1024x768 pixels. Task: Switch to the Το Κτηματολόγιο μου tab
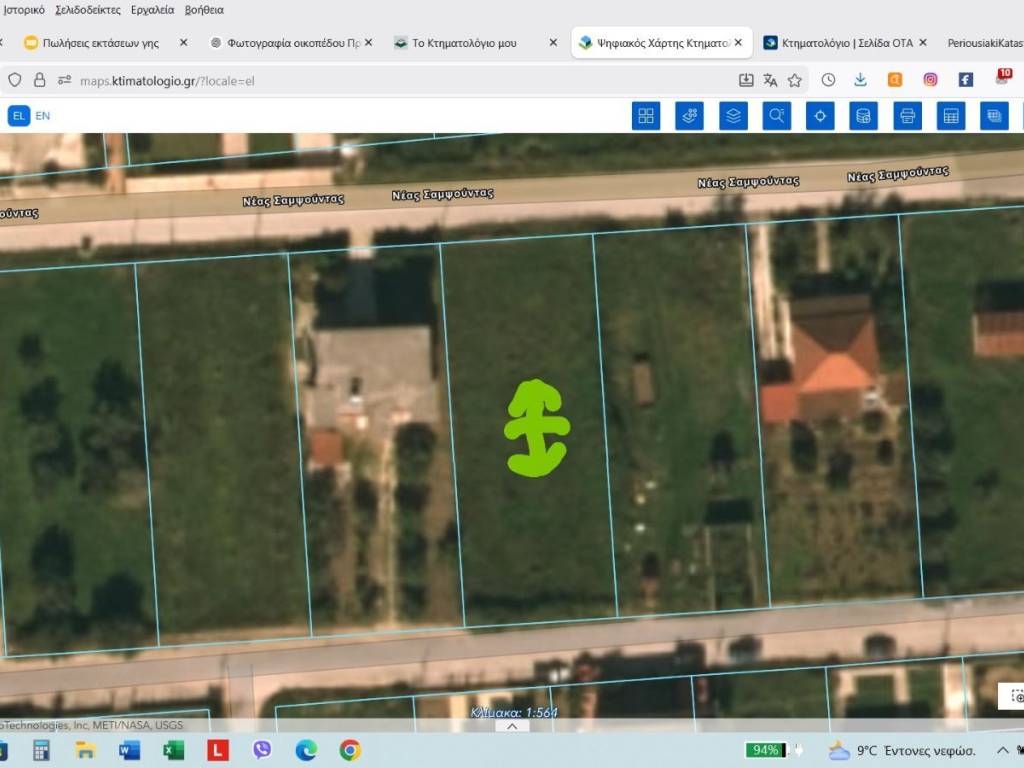click(464, 43)
